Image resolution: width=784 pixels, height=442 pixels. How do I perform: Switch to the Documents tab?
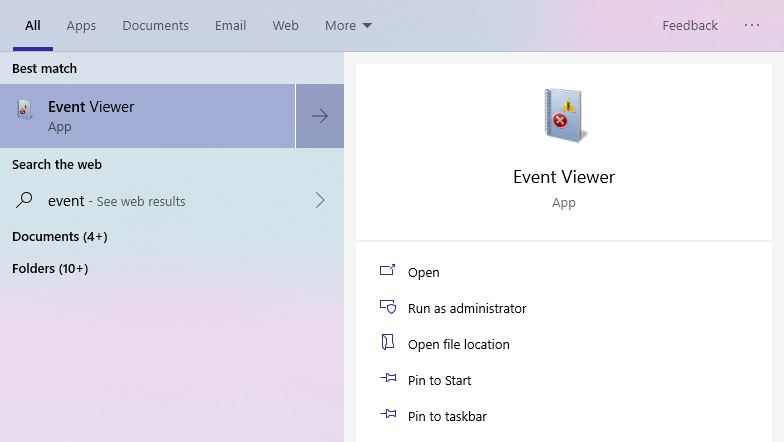(x=155, y=26)
